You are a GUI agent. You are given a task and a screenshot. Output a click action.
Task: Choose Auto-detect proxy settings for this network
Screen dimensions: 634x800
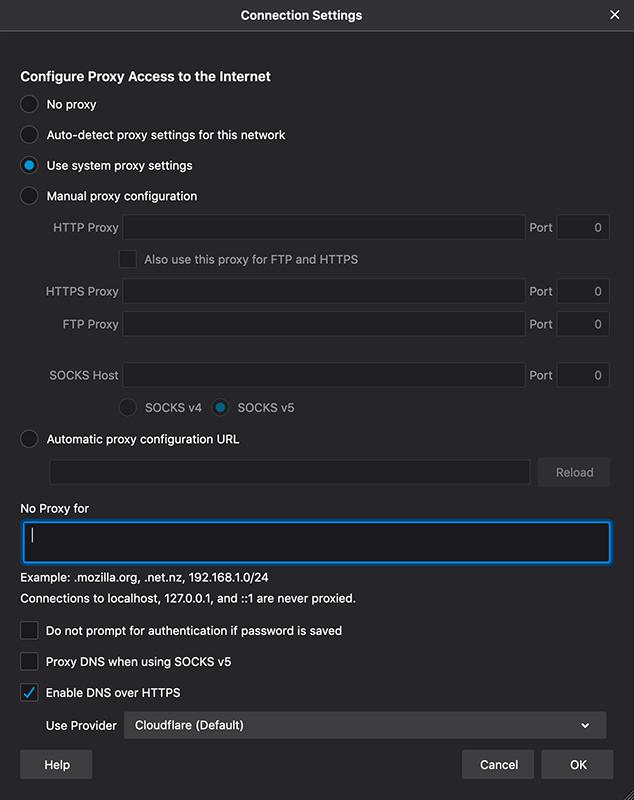tap(29, 135)
